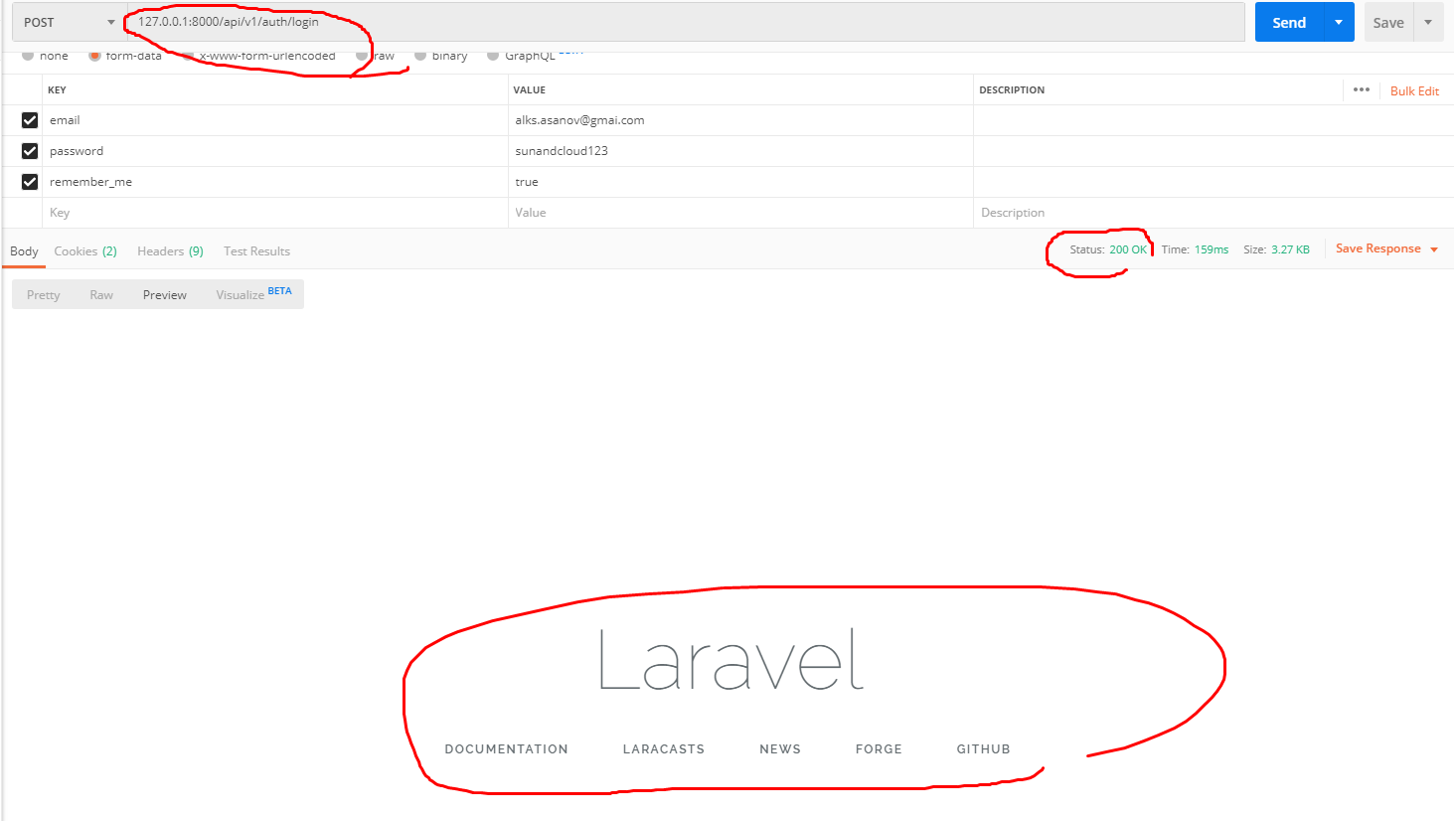Image resolution: width=1456 pixels, height=821 pixels.
Task: Click the VALUE column header
Action: point(530,89)
